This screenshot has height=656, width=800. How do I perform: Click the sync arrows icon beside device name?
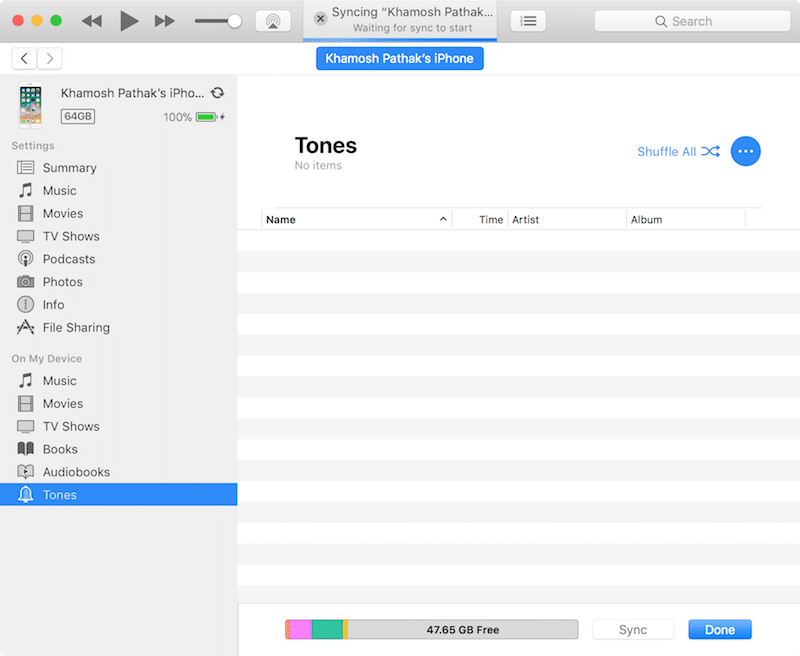[x=217, y=93]
